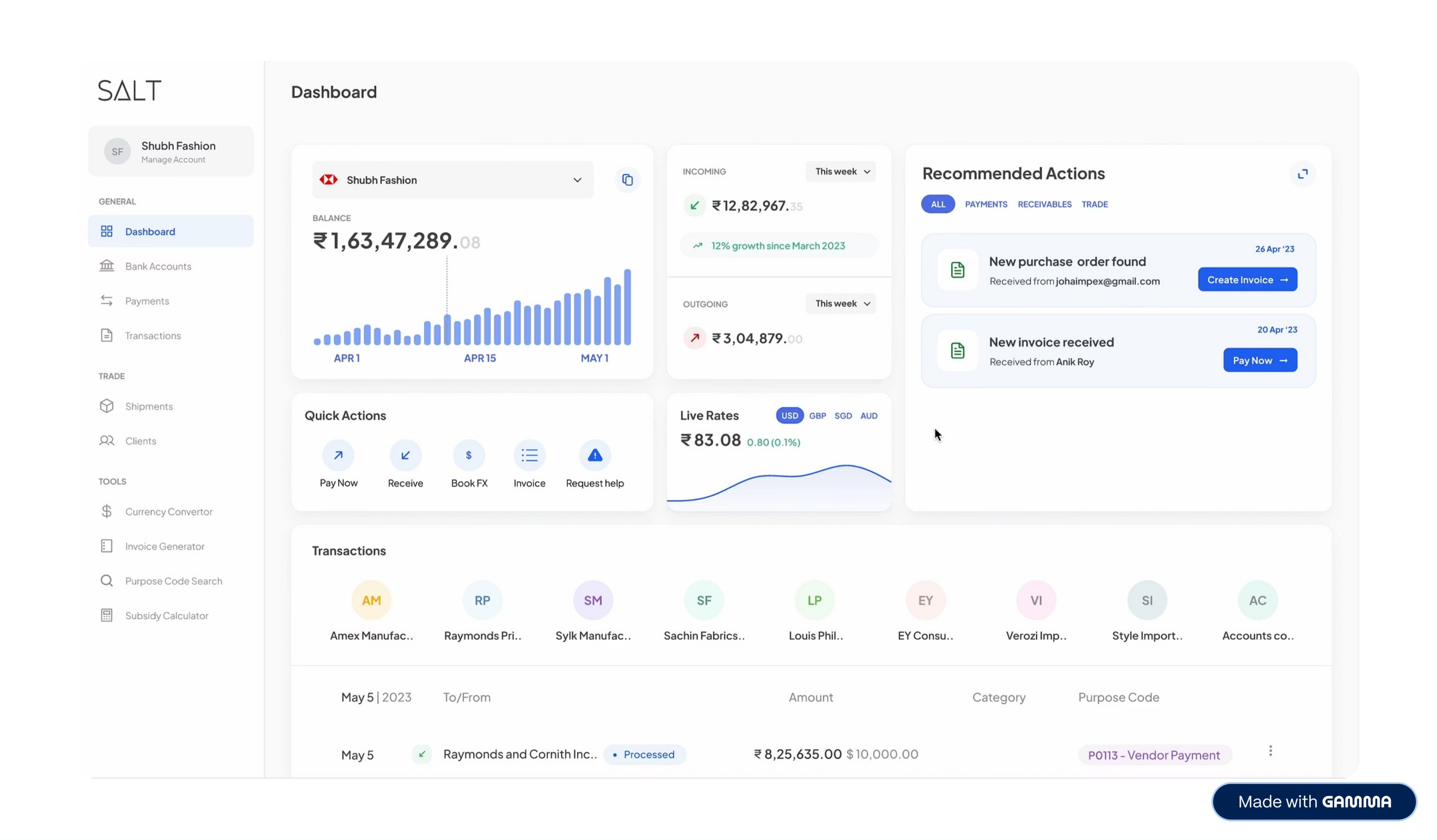Open Shipments from the sidebar
This screenshot has height=840, width=1437.
(149, 407)
